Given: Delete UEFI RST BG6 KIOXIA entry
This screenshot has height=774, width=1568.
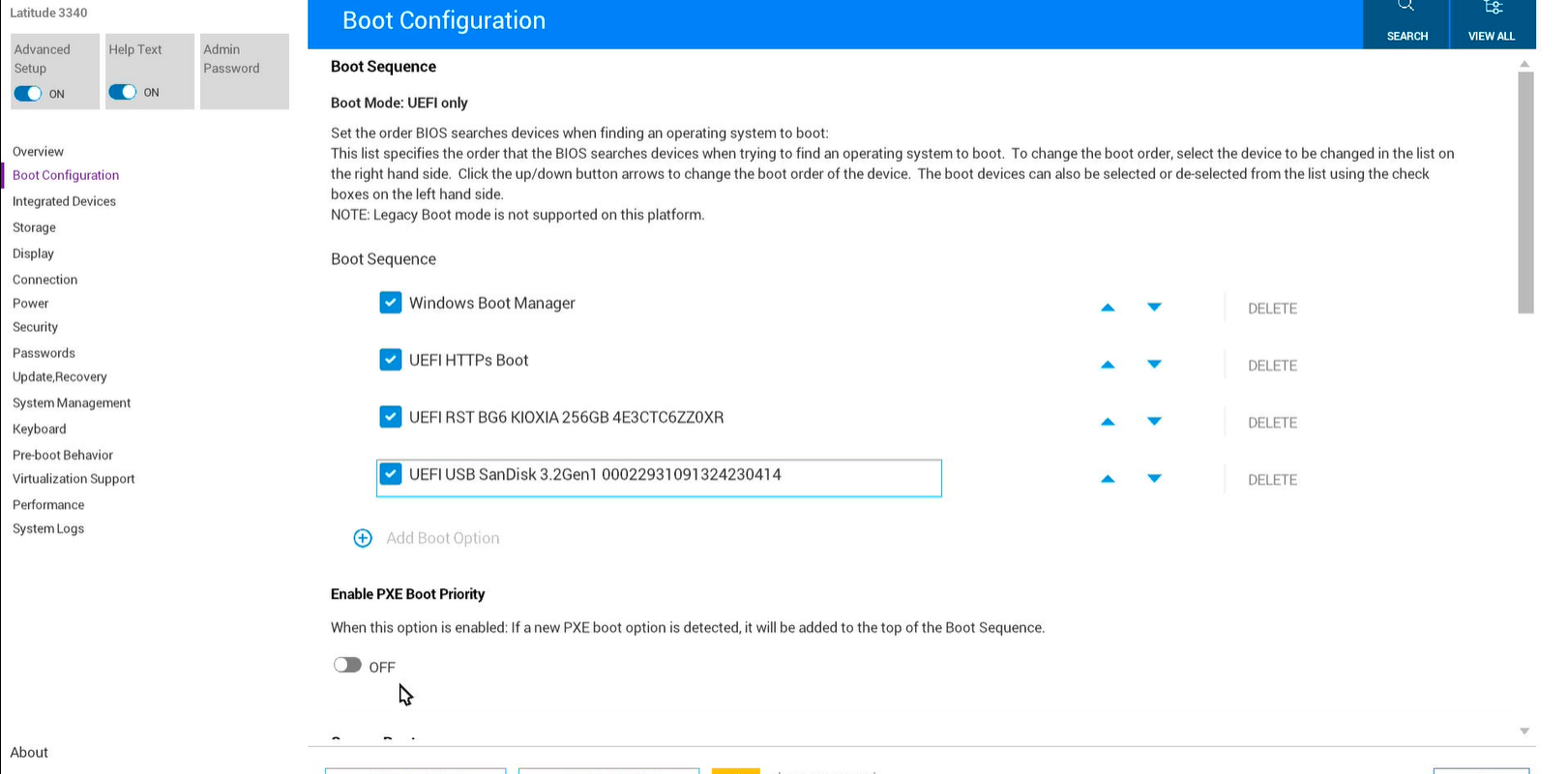Looking at the screenshot, I should click(x=1272, y=423).
